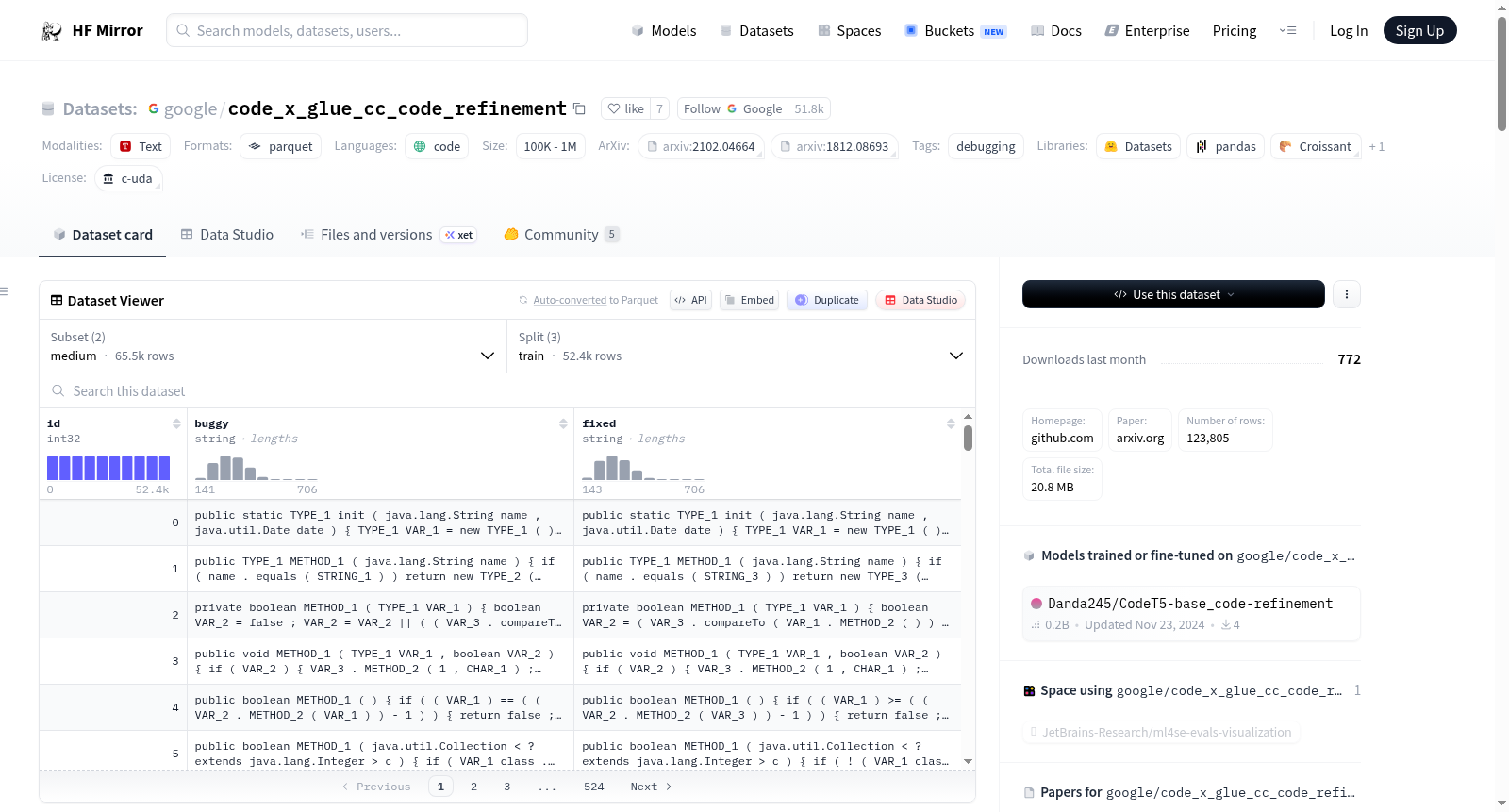1509x812 pixels.
Task: Switch to the Data Studio tab
Action: 227,235
